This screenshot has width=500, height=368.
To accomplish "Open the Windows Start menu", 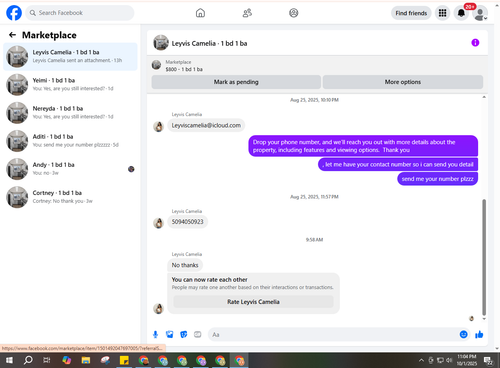I will 9,360.
